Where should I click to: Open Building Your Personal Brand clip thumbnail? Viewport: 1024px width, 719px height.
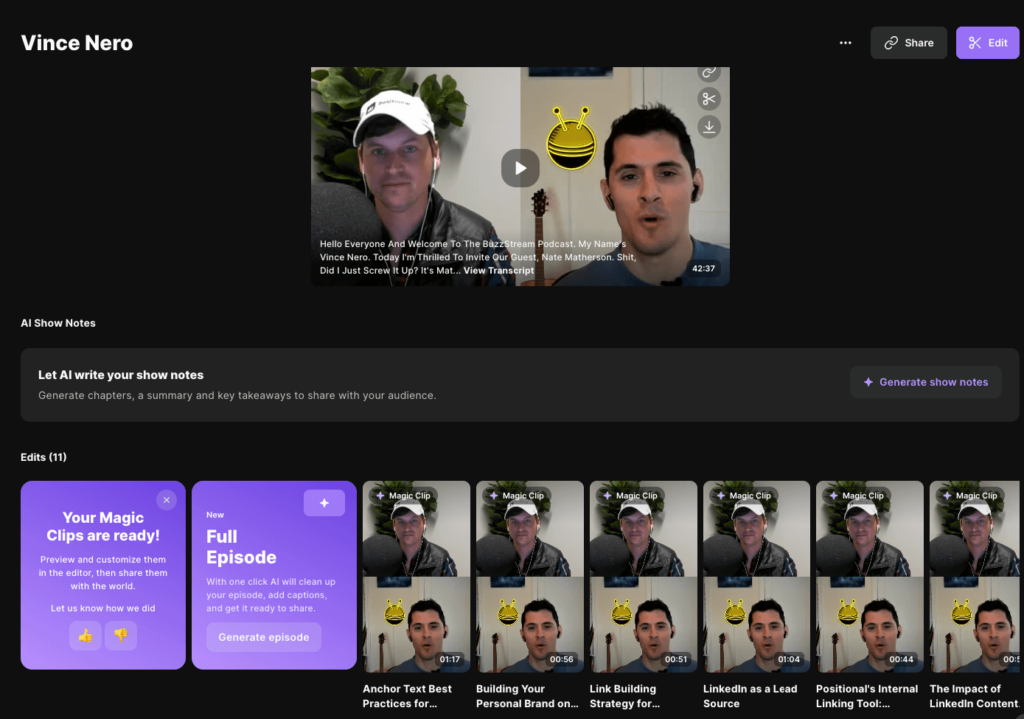coord(529,577)
